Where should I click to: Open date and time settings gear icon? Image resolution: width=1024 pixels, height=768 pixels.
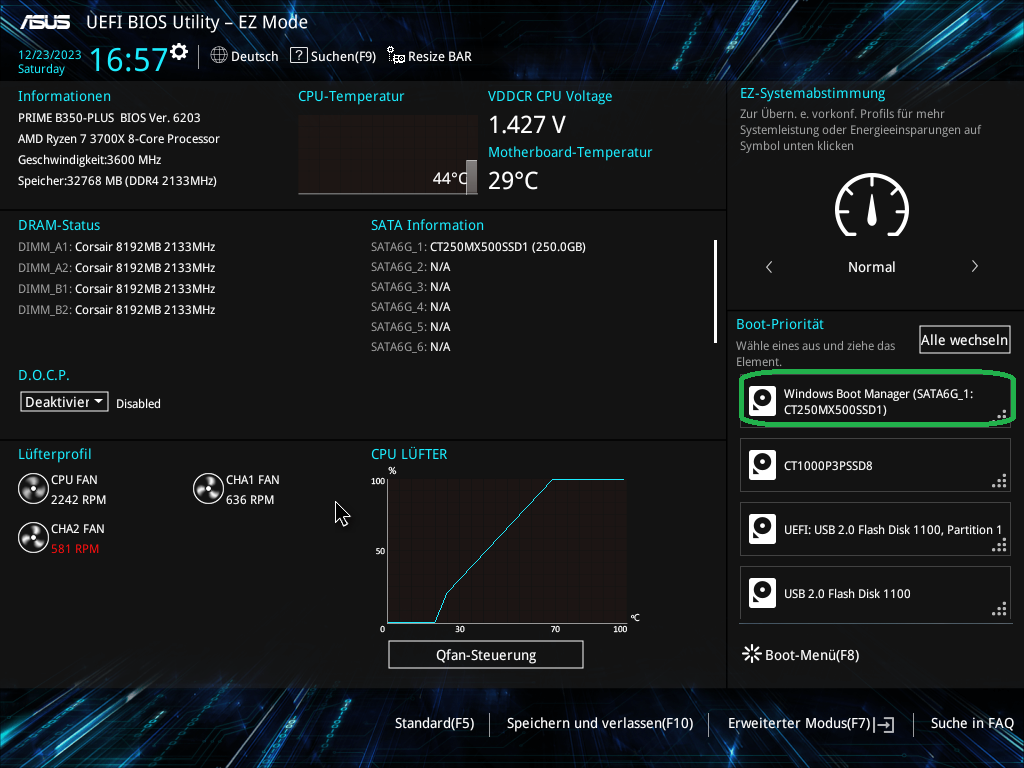coord(179,52)
